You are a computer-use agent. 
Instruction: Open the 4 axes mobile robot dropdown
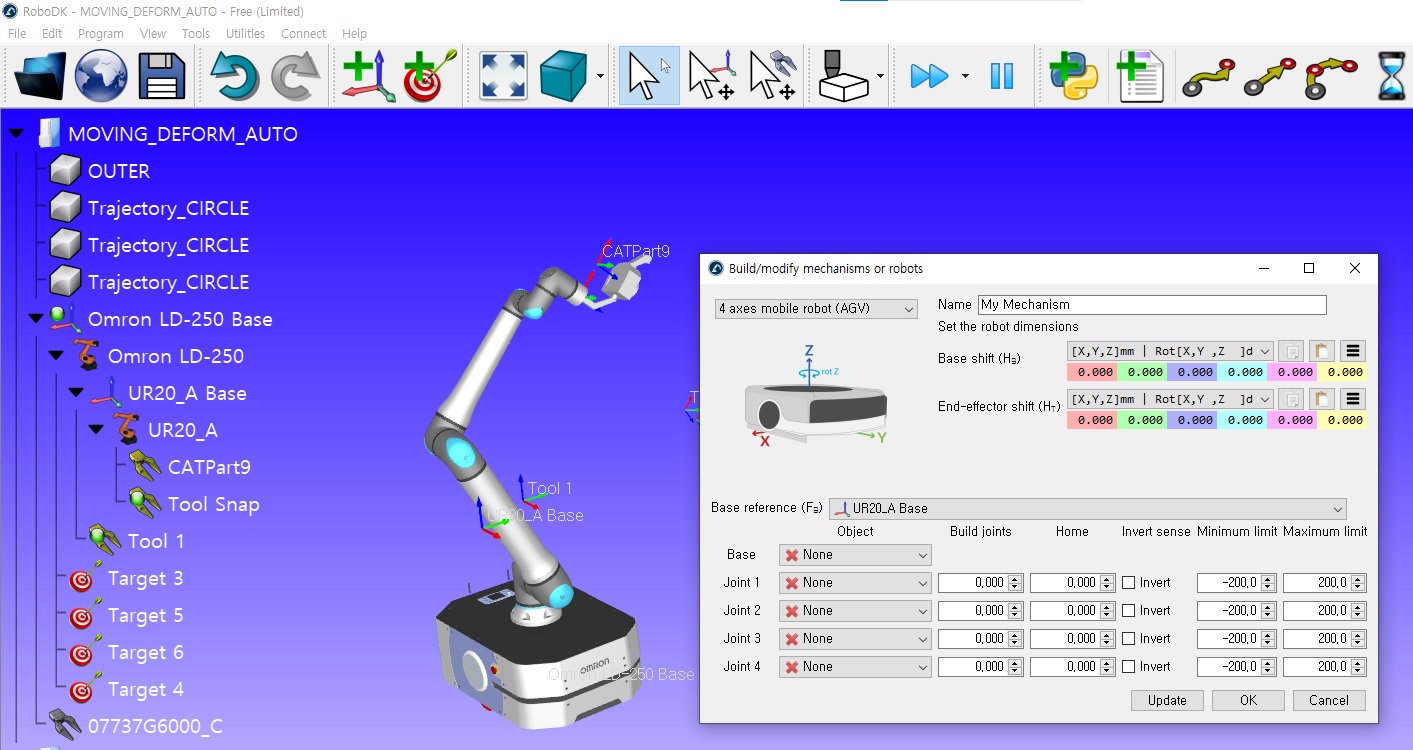click(816, 309)
